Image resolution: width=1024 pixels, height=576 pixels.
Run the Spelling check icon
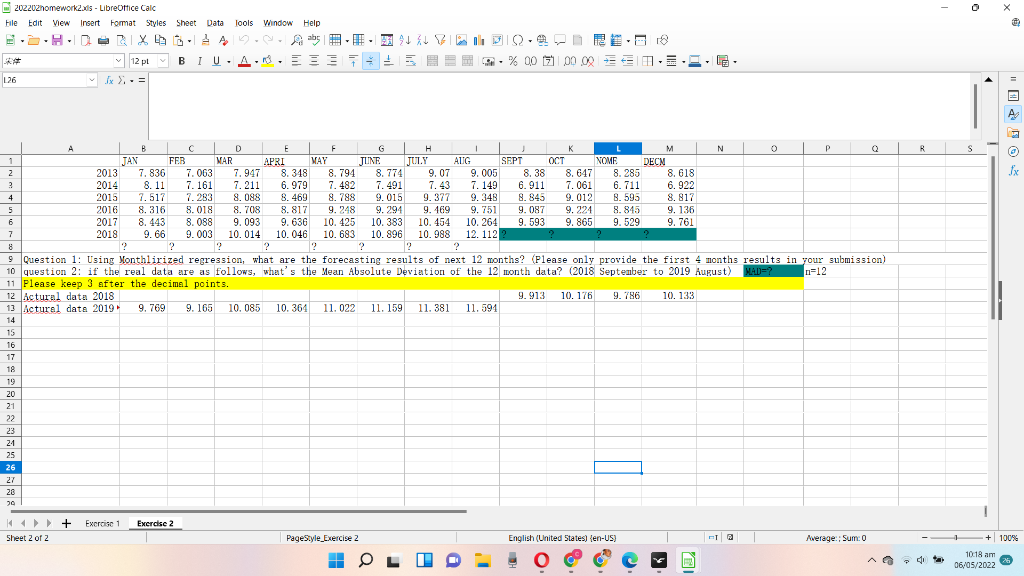click(314, 40)
